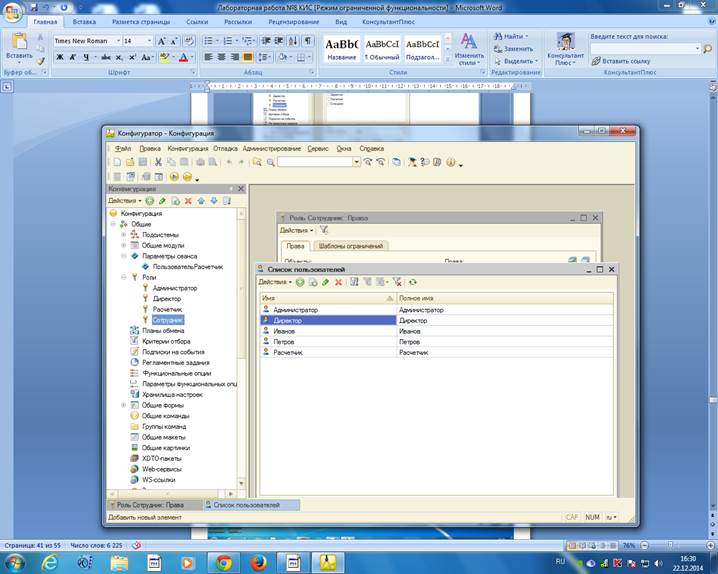
Task: Open Google Chrome from taskbar
Action: (x=224, y=563)
